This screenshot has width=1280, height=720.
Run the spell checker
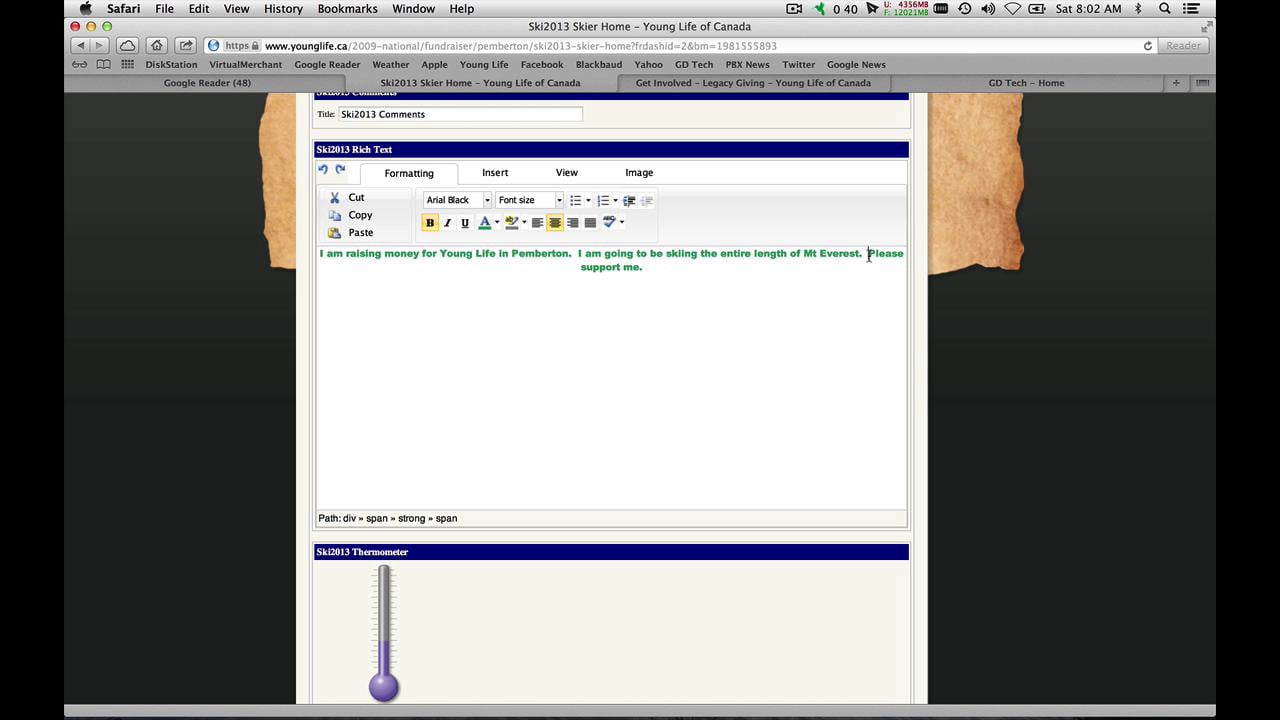pyautogui.click(x=608, y=223)
